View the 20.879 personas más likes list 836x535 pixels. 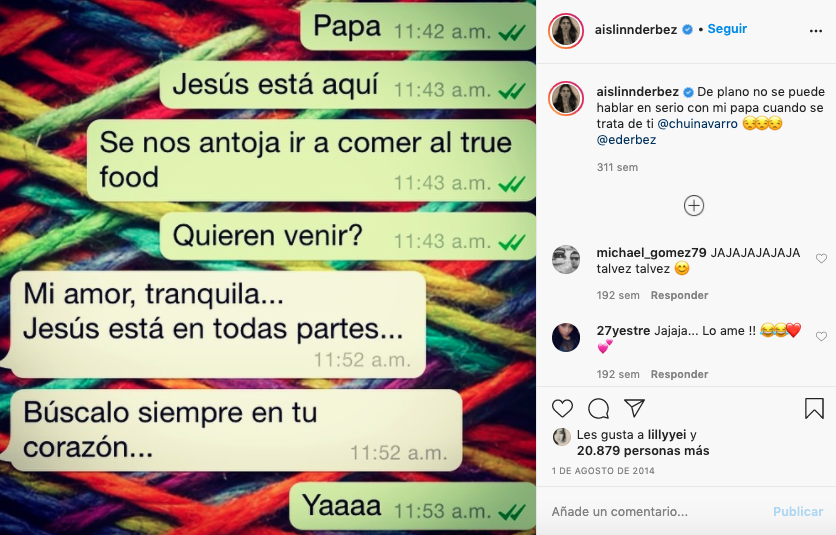tap(643, 451)
